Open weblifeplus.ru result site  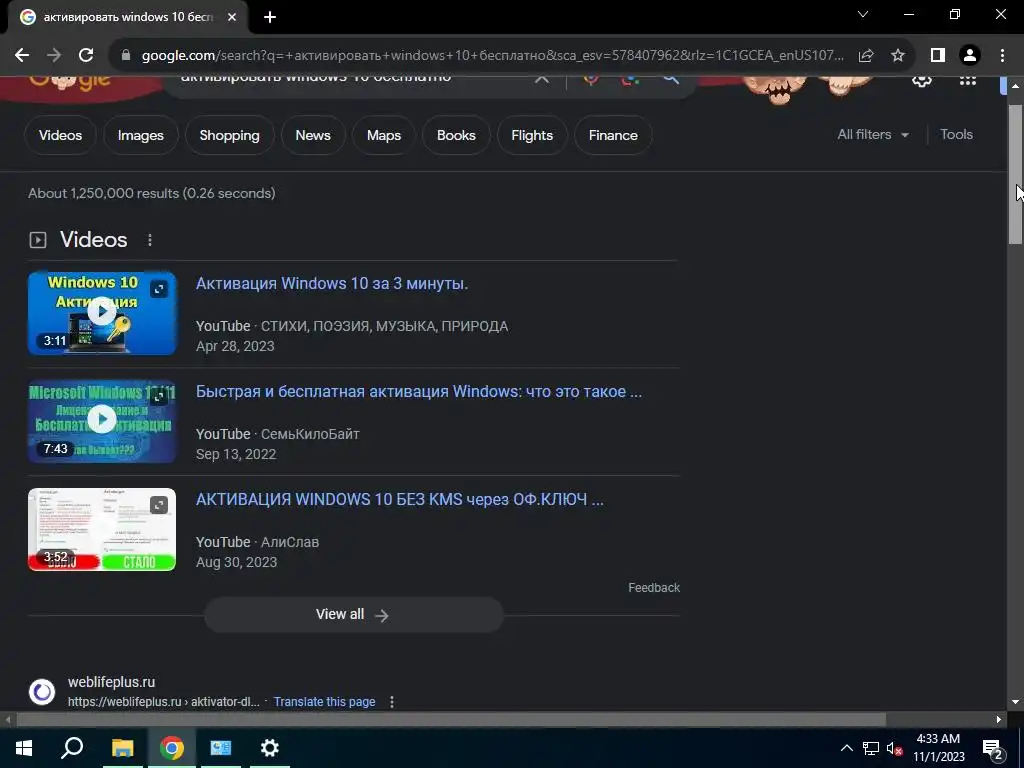click(112, 682)
